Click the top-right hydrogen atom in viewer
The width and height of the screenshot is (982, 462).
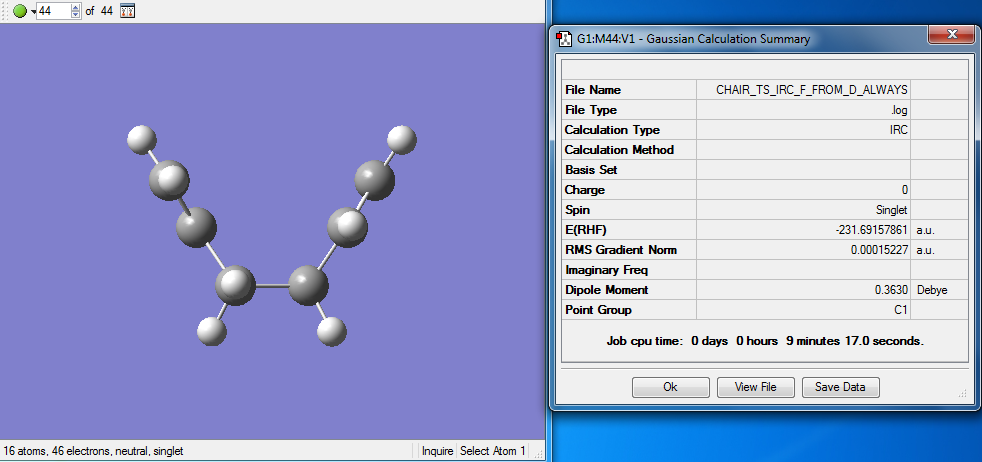tap(401, 138)
